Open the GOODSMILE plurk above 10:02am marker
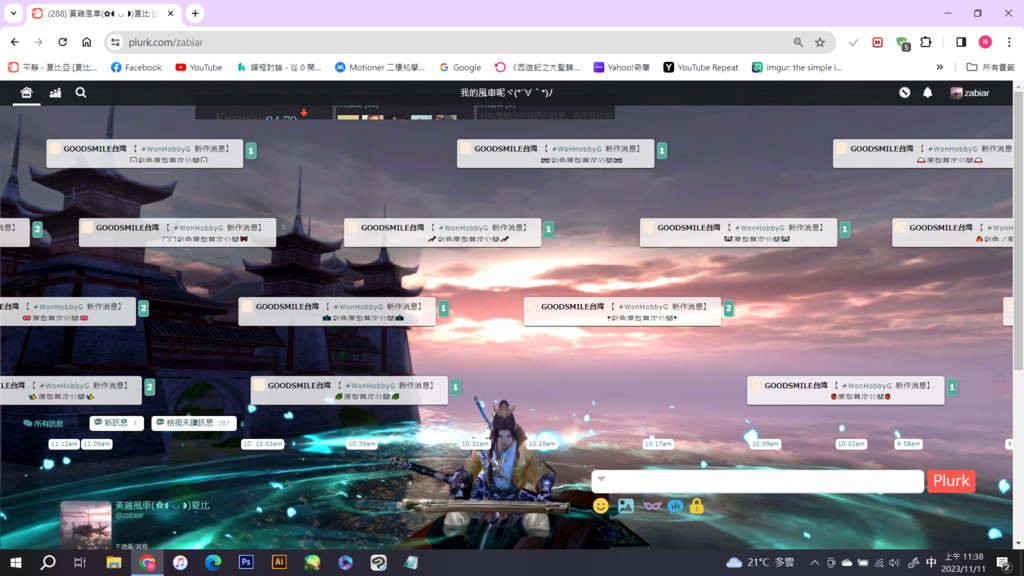This screenshot has width=1024, height=576. 846,390
